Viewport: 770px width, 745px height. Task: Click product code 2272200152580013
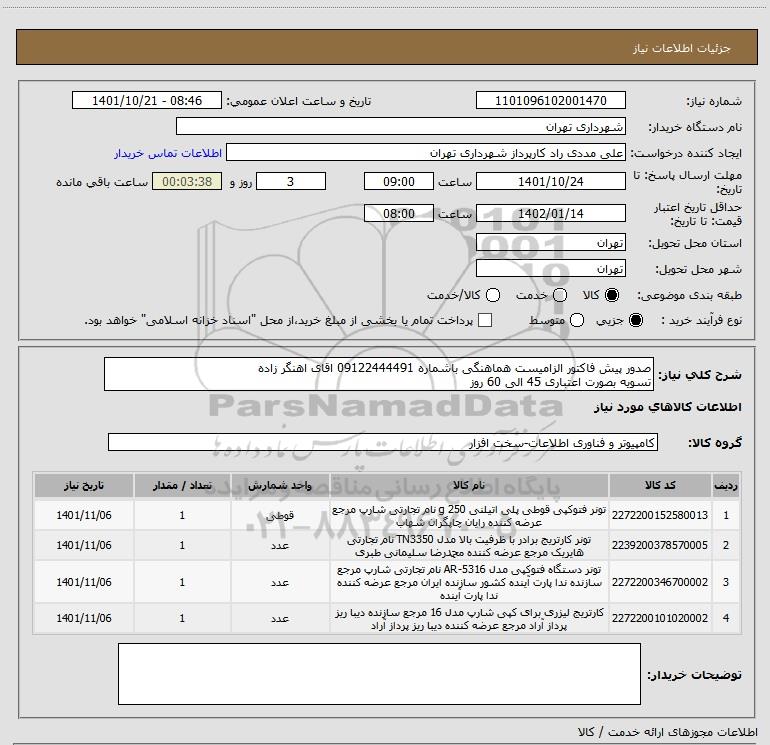tap(660, 515)
